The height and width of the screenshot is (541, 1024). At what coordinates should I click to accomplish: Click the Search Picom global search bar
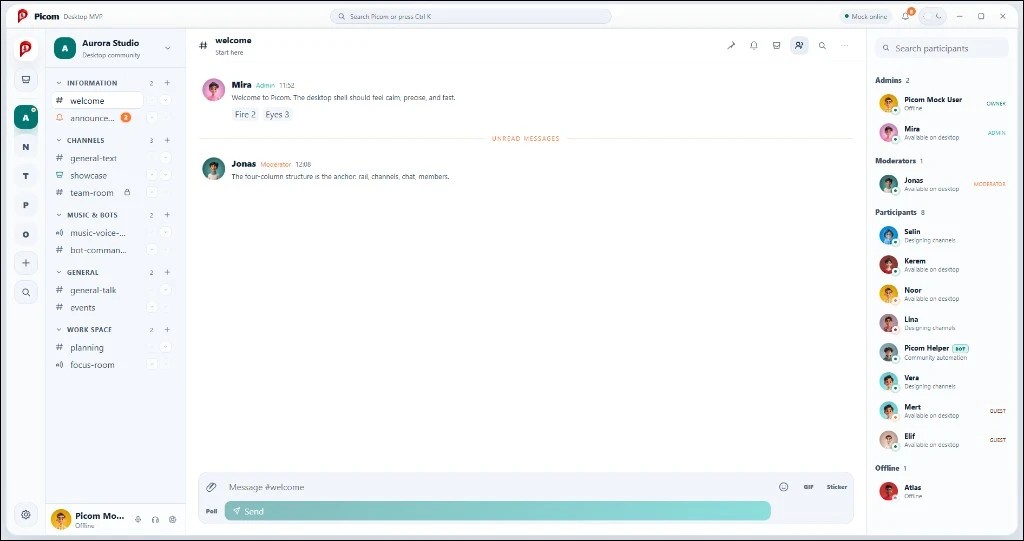click(x=471, y=16)
